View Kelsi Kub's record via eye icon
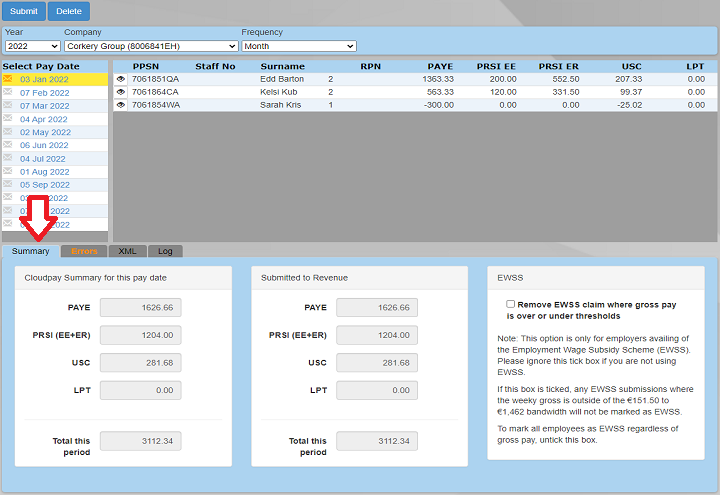Image resolution: width=720 pixels, height=495 pixels. tap(121, 92)
